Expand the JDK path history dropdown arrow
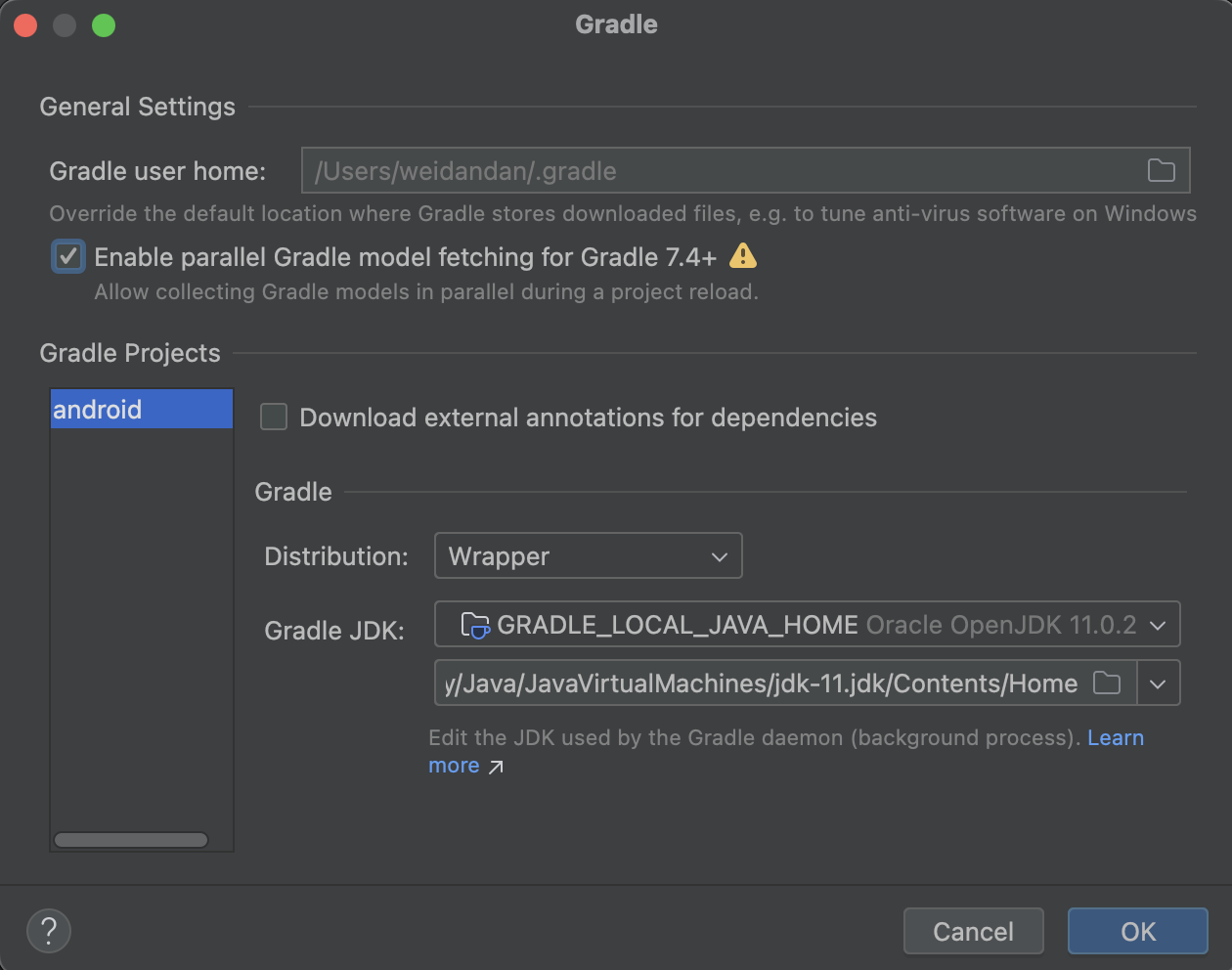The image size is (1232, 970). pos(1159,683)
